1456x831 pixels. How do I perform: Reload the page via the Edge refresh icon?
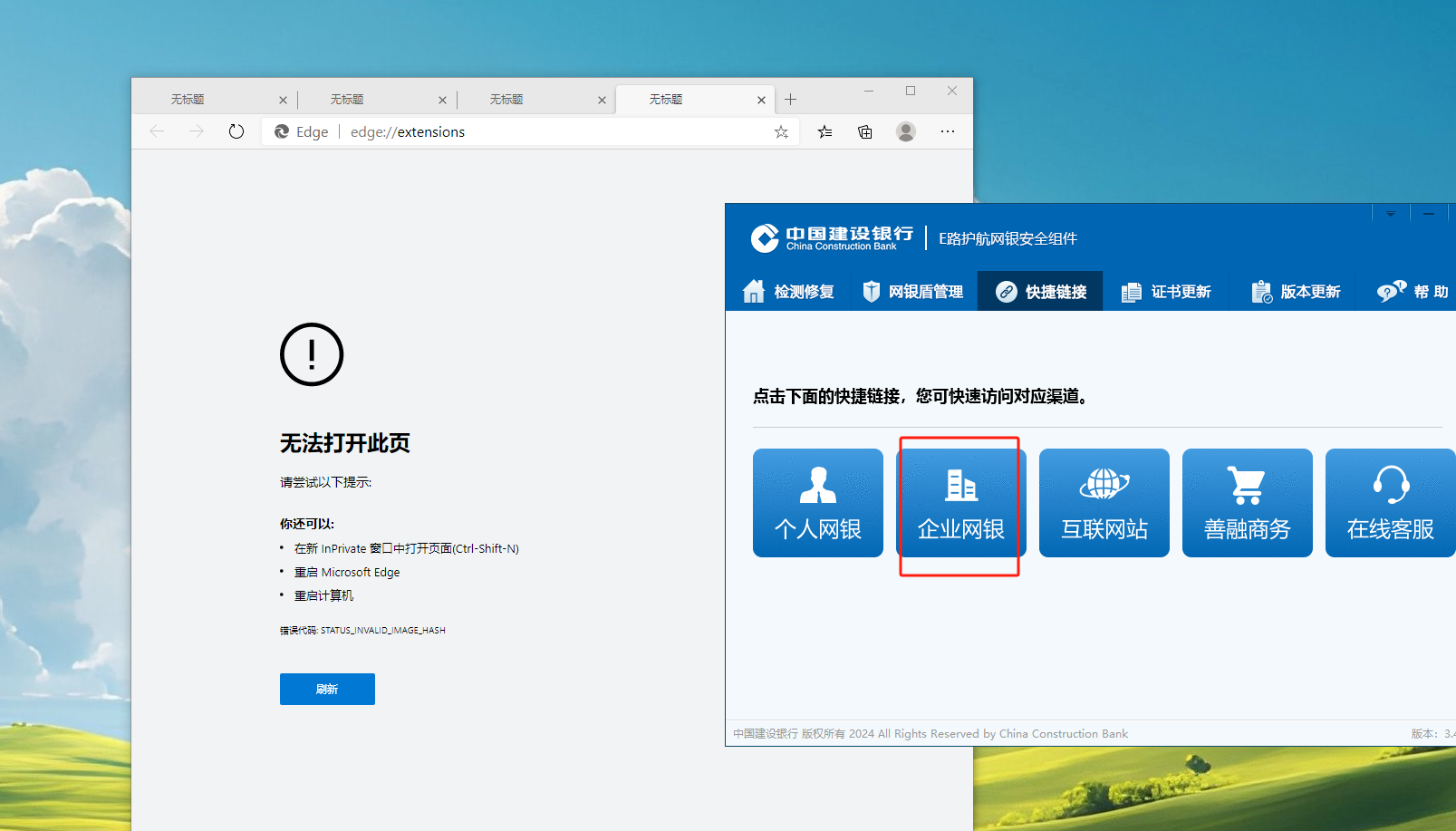[x=236, y=131]
